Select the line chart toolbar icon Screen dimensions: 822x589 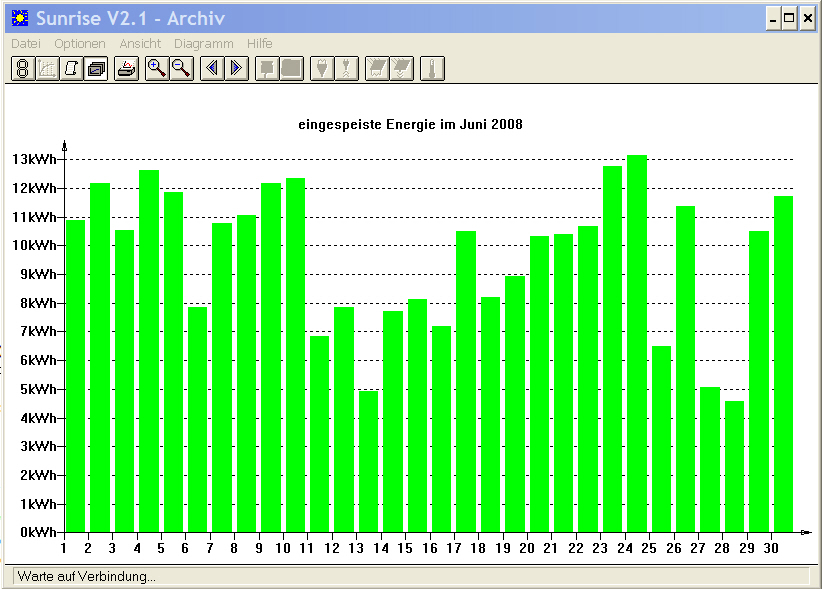click(x=47, y=69)
